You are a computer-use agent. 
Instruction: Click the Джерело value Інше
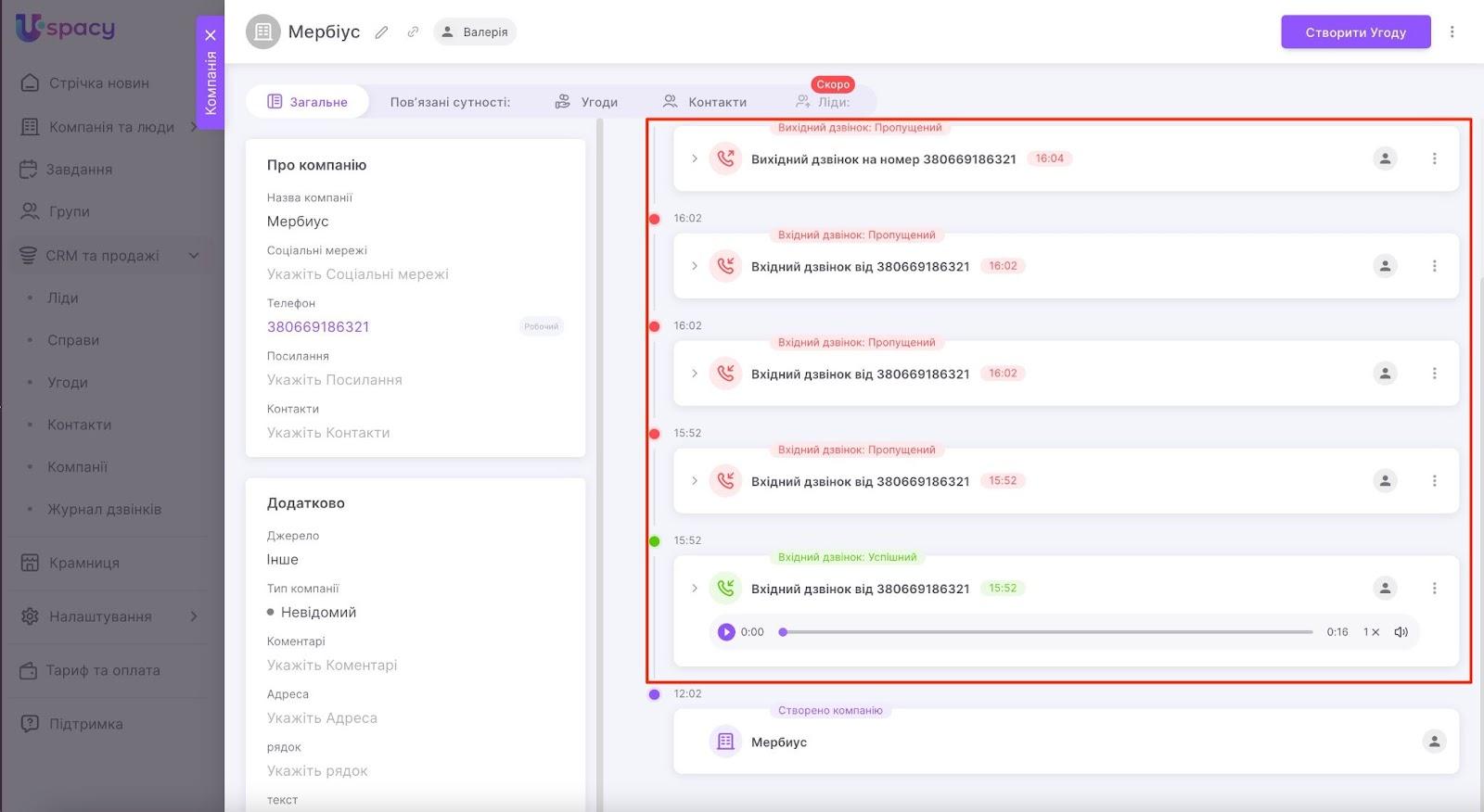[x=283, y=560]
